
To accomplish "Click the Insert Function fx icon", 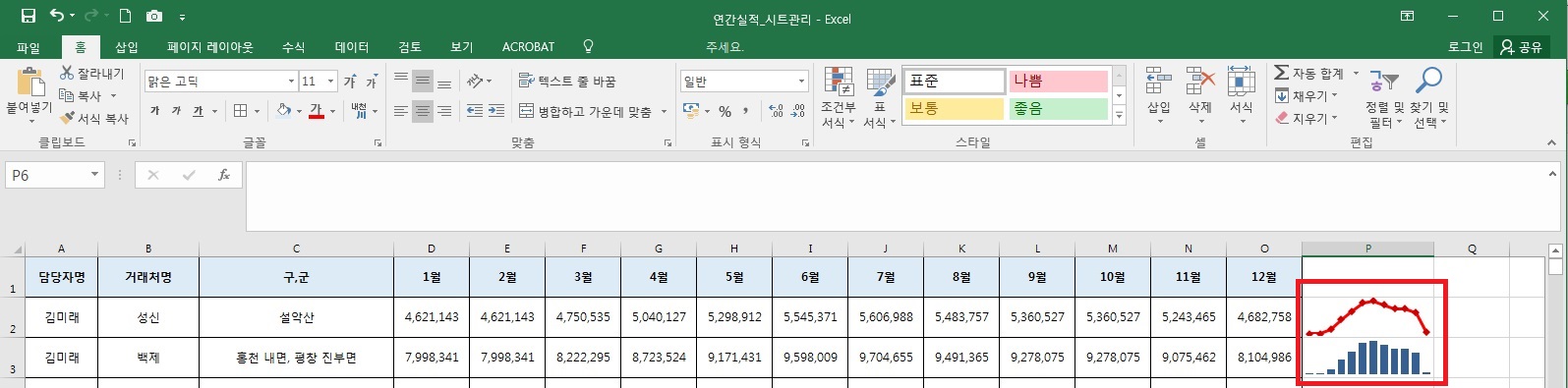I will [224, 175].
